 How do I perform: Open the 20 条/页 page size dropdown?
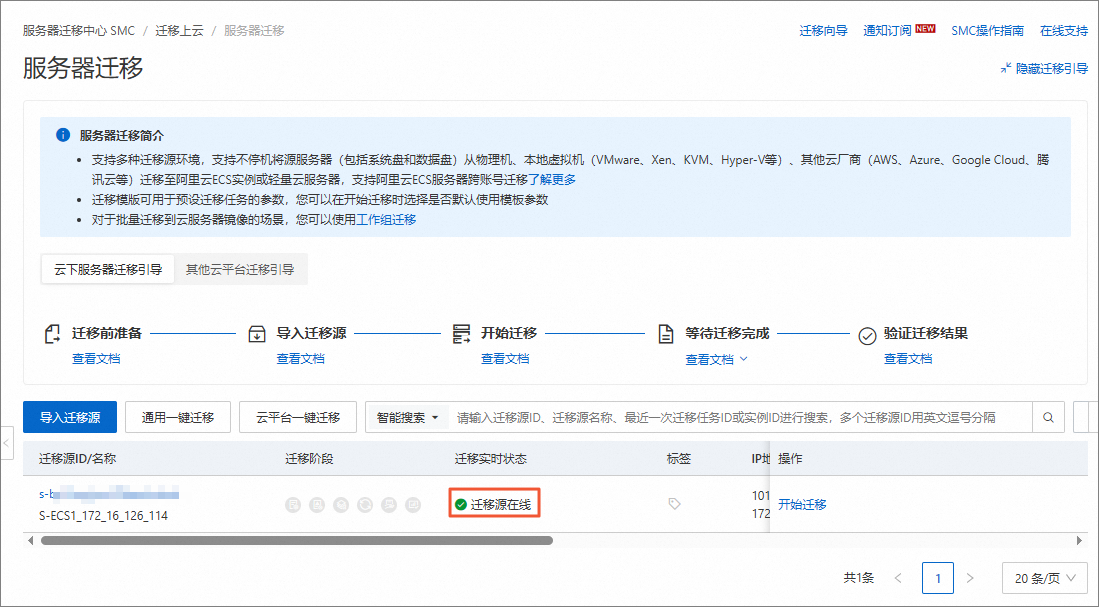click(1044, 578)
